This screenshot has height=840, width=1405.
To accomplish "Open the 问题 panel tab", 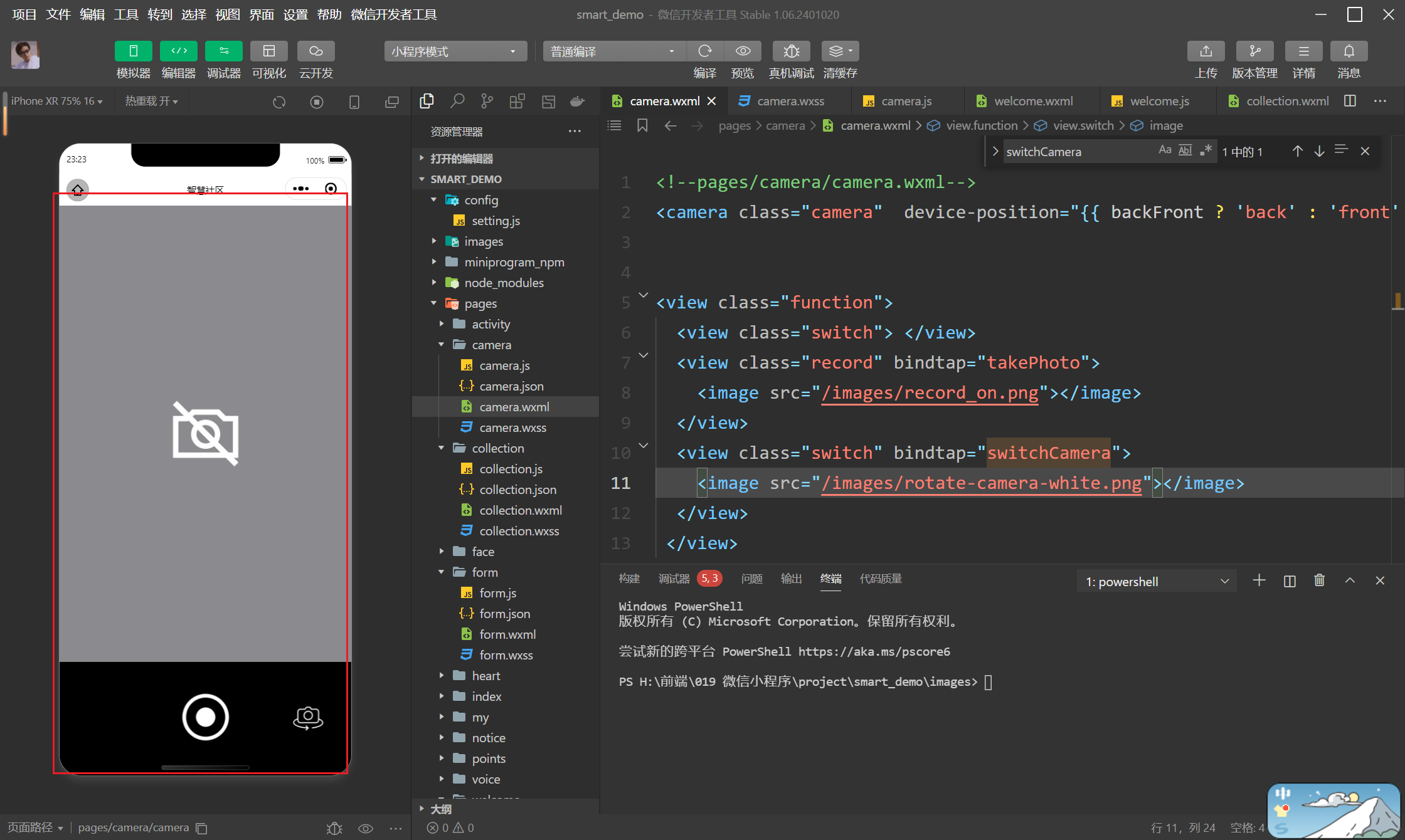I will (751, 579).
